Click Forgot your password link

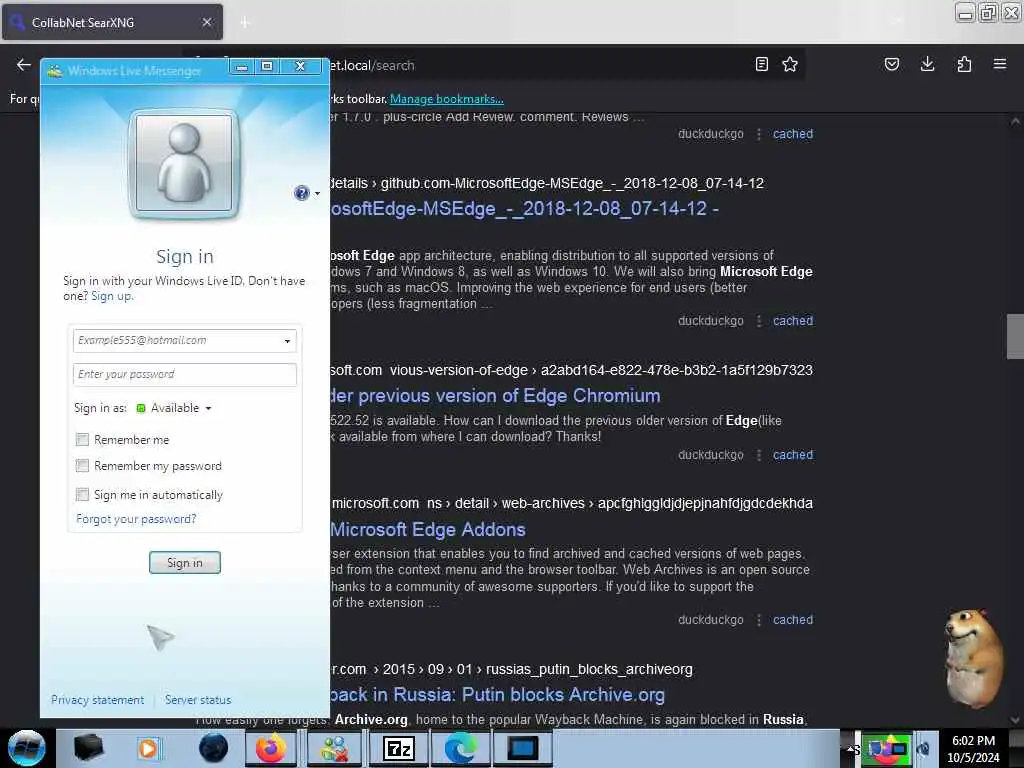[136, 519]
